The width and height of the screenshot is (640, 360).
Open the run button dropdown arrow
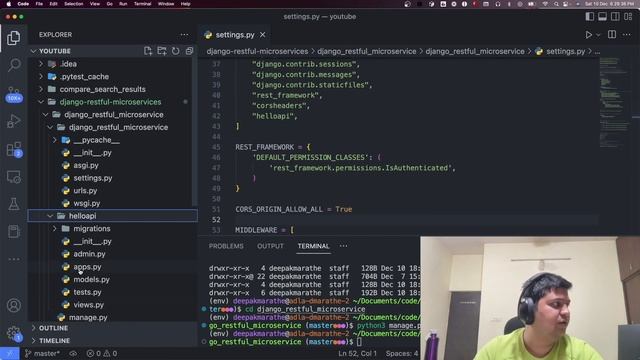[x=598, y=35]
